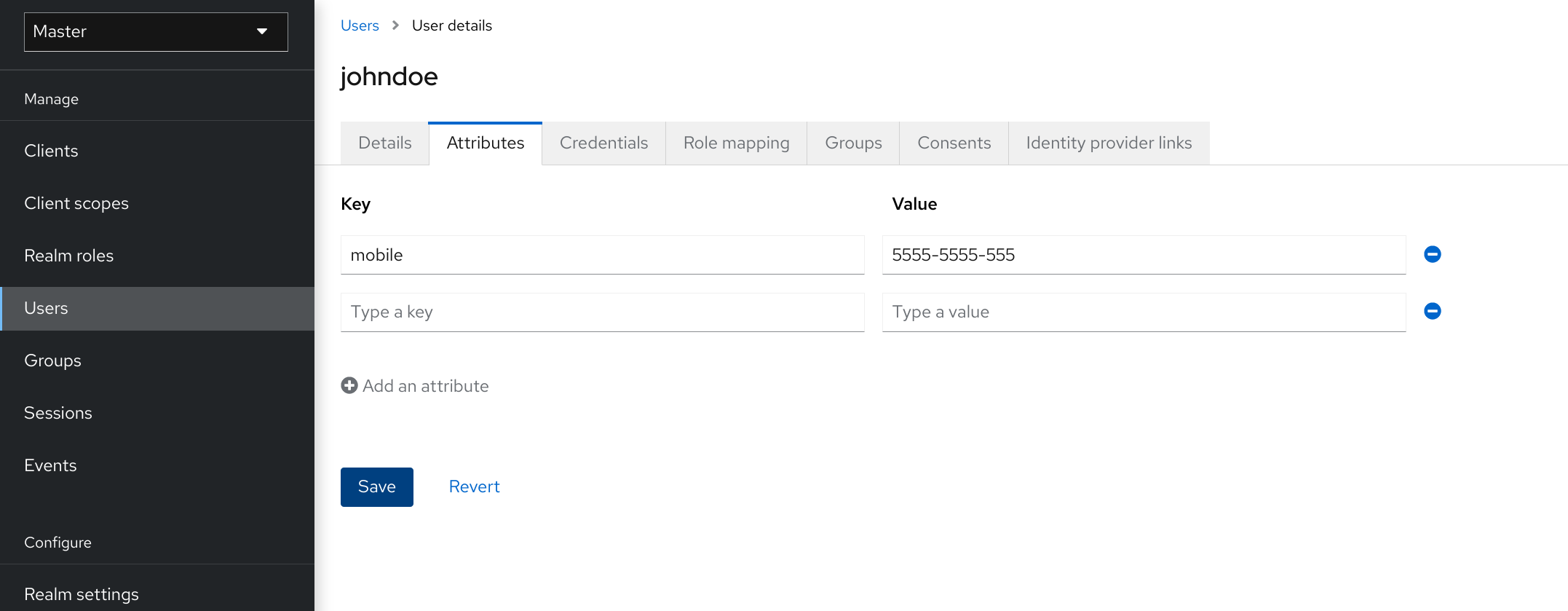The width and height of the screenshot is (1568, 611).
Task: Click the User details breadcrumb text
Action: (x=451, y=25)
